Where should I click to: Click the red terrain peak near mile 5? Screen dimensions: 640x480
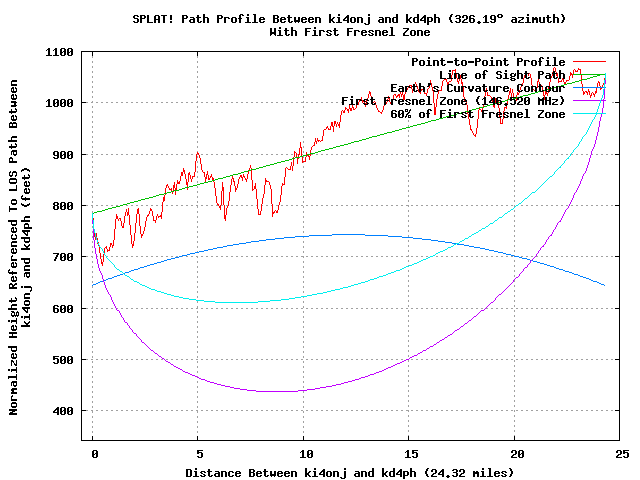coord(198,153)
